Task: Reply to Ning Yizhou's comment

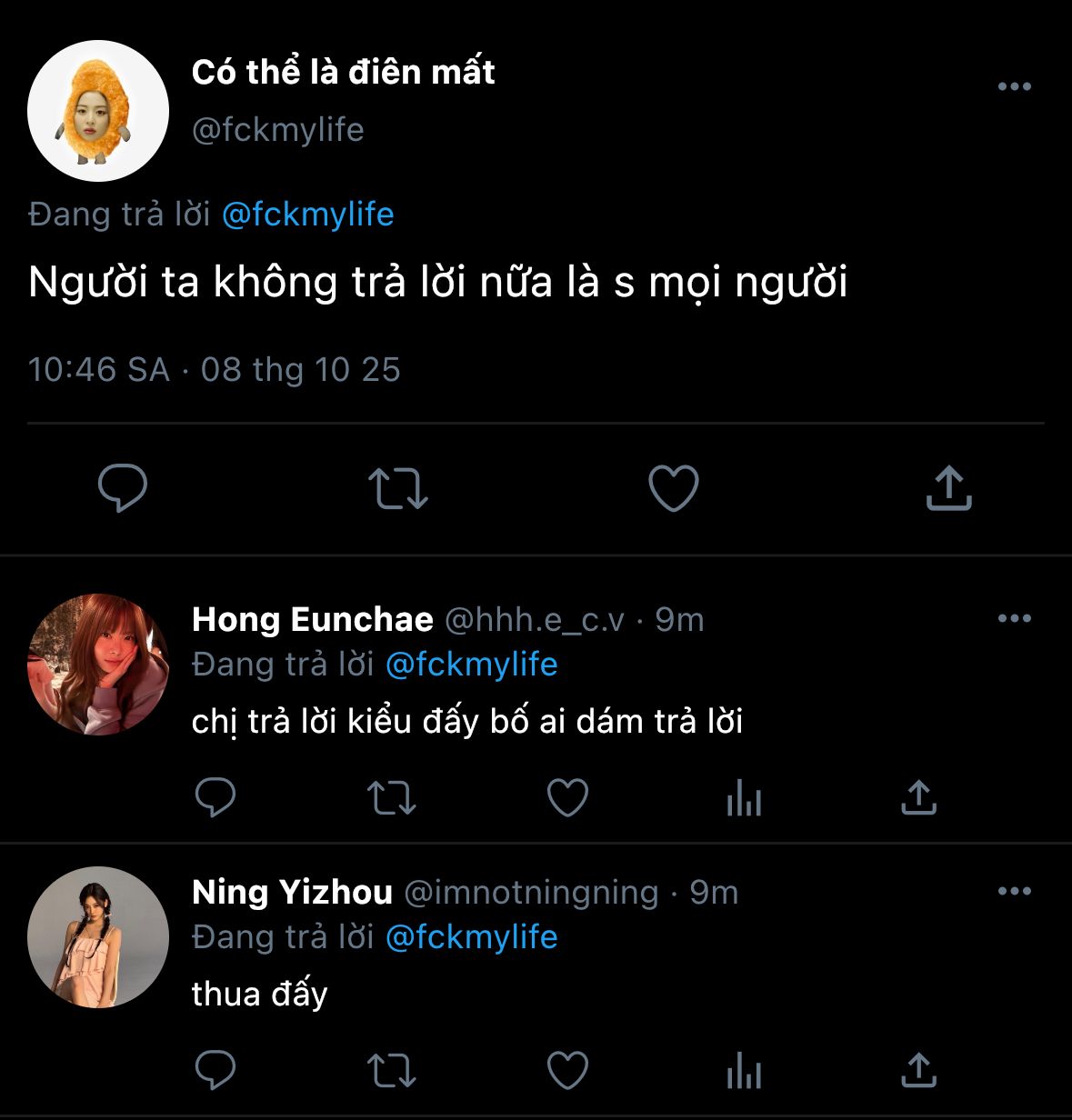Action: coord(215,1069)
